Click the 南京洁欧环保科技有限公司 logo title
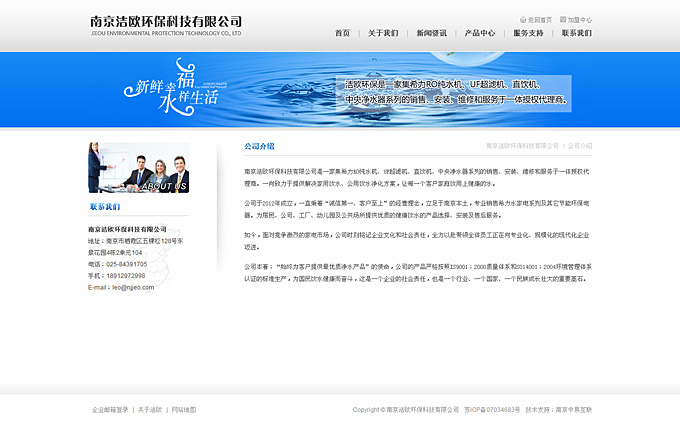This screenshot has height=427, width=680. click(x=166, y=21)
